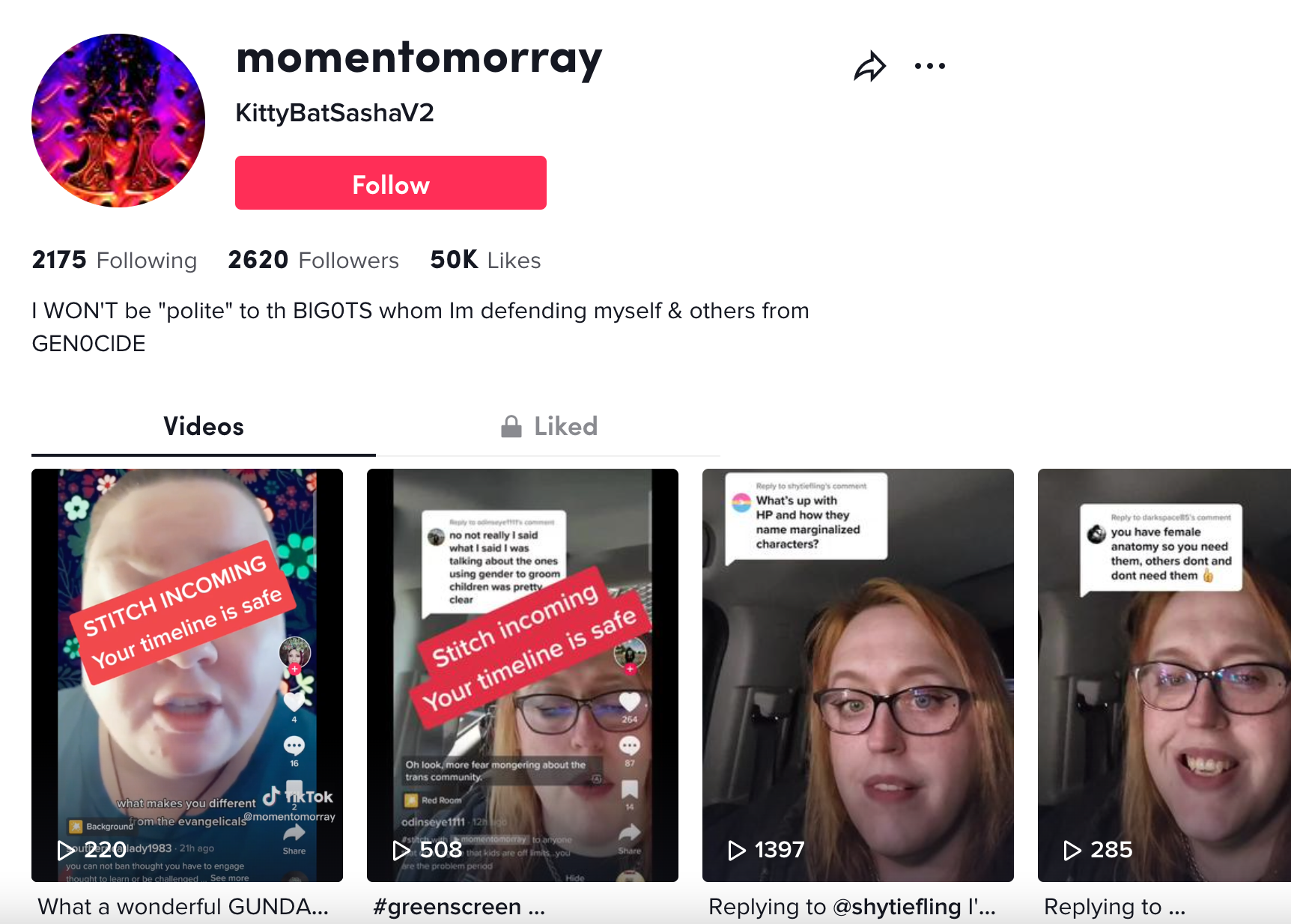View the 2175 Following list

tap(115, 260)
